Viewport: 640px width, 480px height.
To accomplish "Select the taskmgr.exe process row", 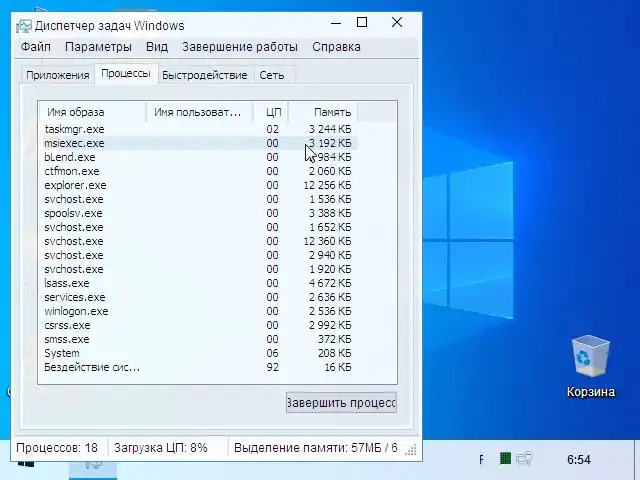I will (198, 129).
